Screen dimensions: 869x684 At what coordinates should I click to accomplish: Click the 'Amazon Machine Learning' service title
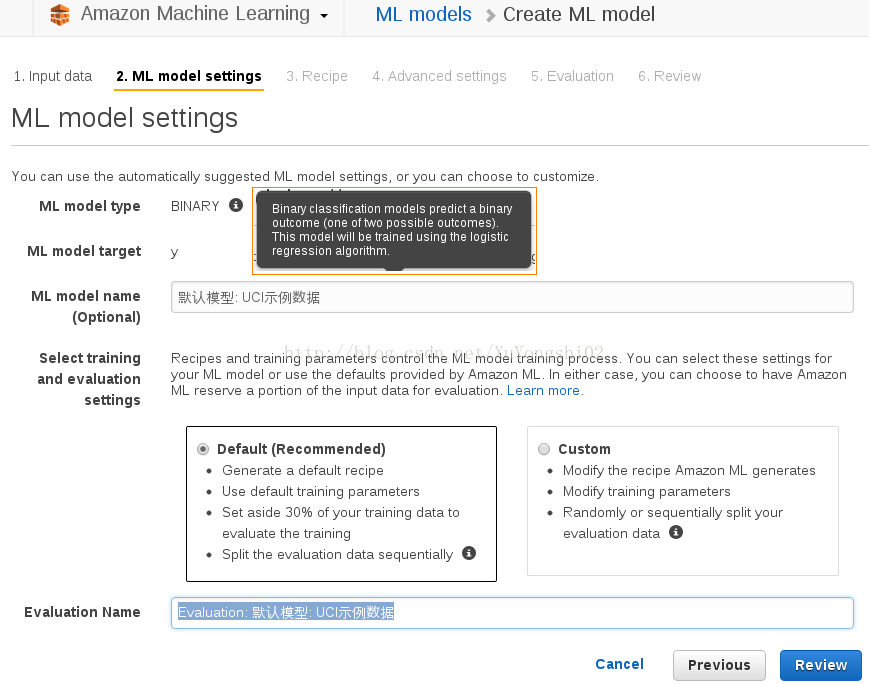[x=195, y=14]
